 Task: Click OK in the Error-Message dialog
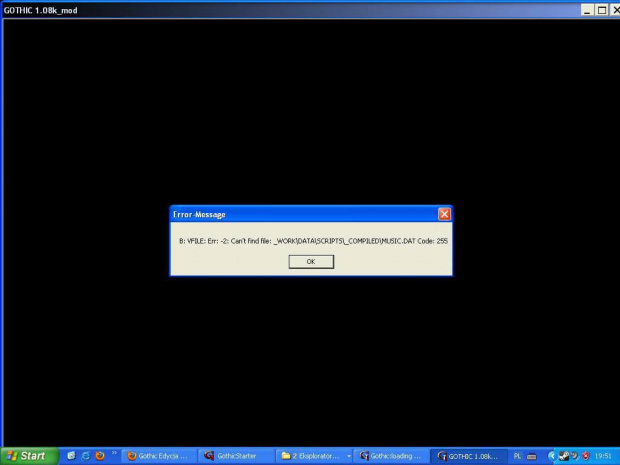point(311,261)
